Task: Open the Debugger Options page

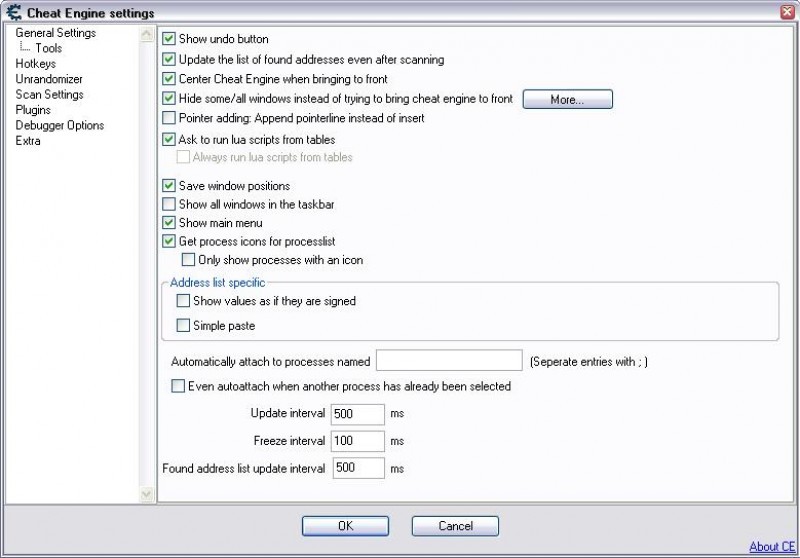Action: click(60, 125)
